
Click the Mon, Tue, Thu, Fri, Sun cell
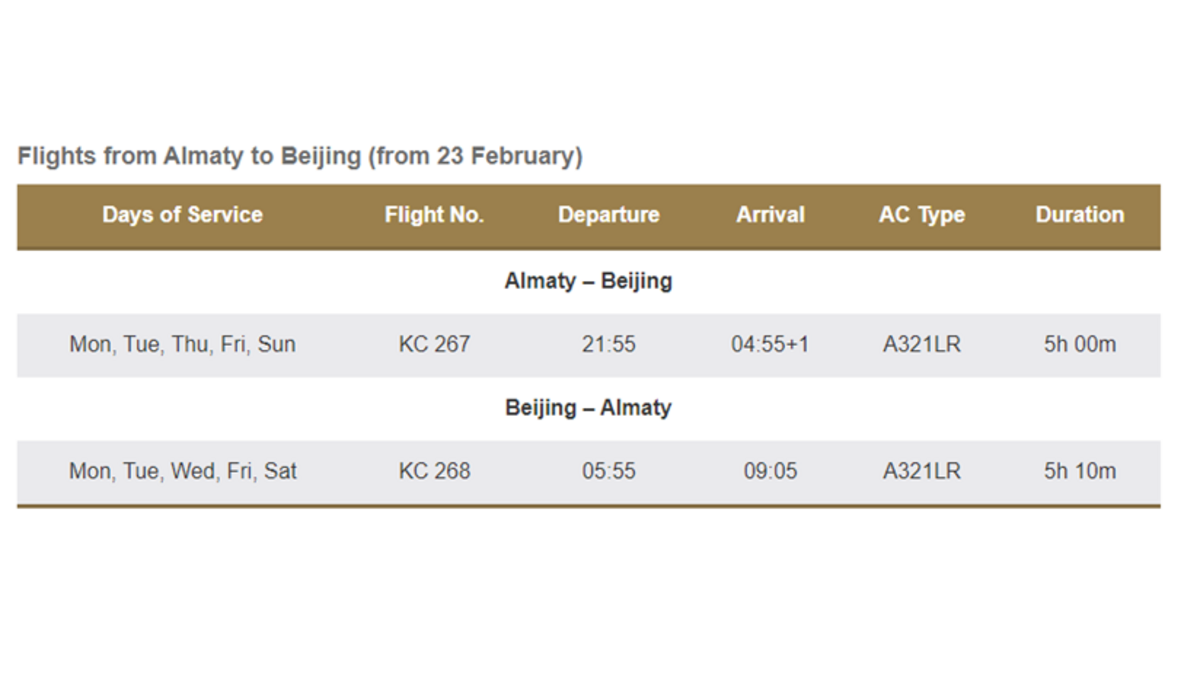(x=182, y=345)
